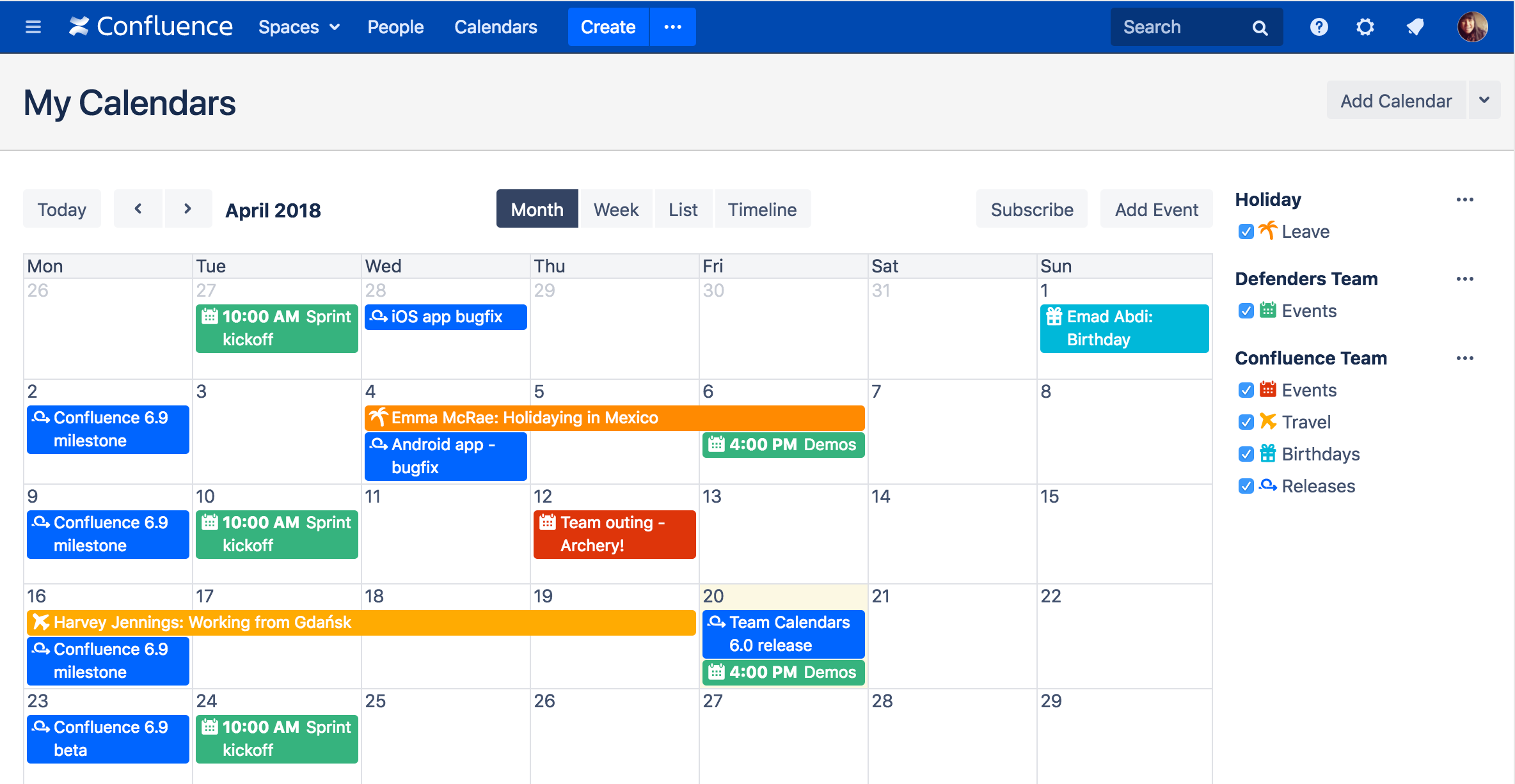Open user profile avatar
The image size is (1515, 784).
[1472, 27]
